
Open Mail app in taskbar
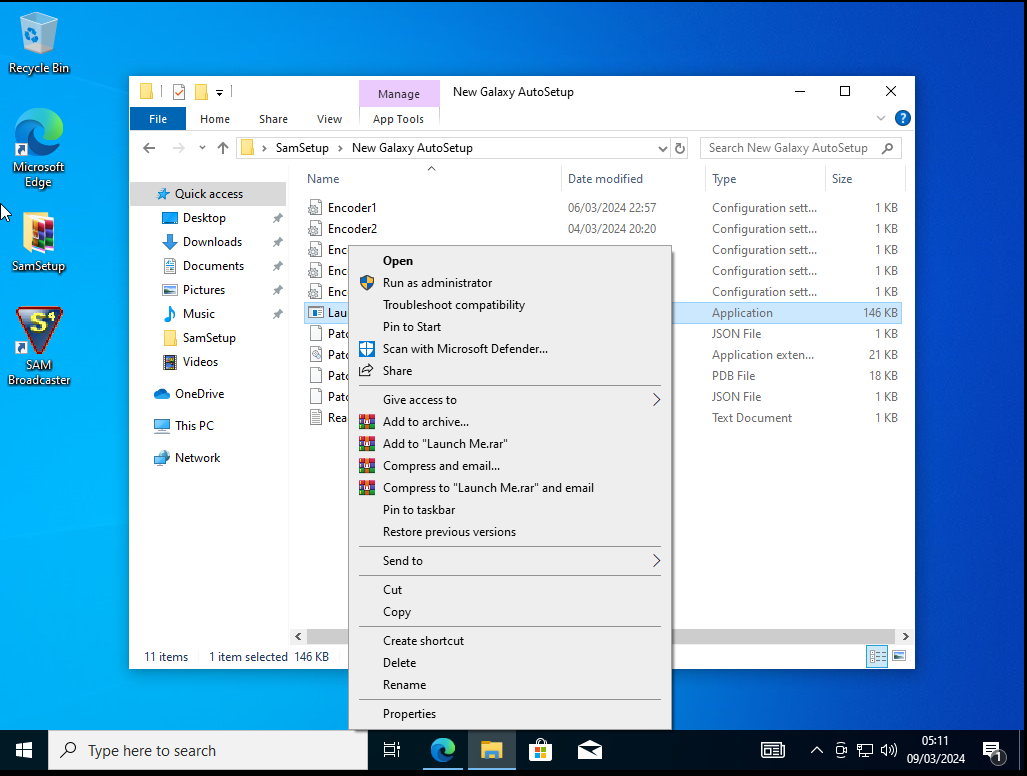[589, 750]
